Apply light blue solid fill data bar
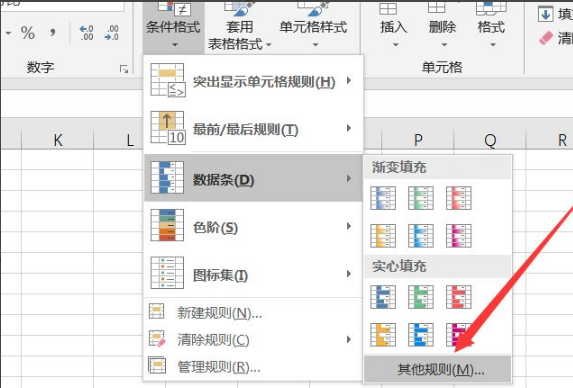 point(421,334)
